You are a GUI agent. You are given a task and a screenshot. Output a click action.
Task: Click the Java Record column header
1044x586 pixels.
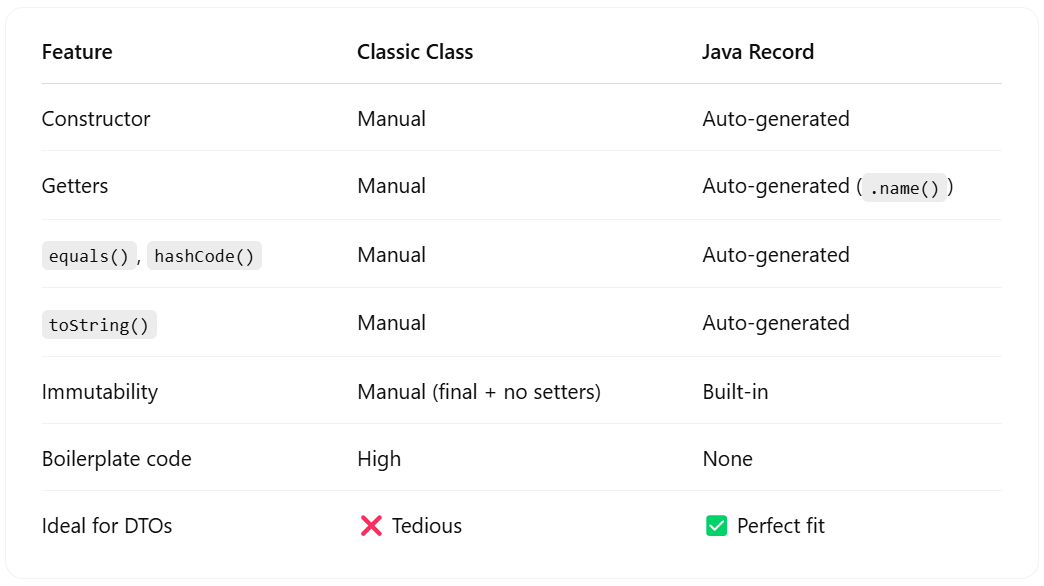click(758, 52)
